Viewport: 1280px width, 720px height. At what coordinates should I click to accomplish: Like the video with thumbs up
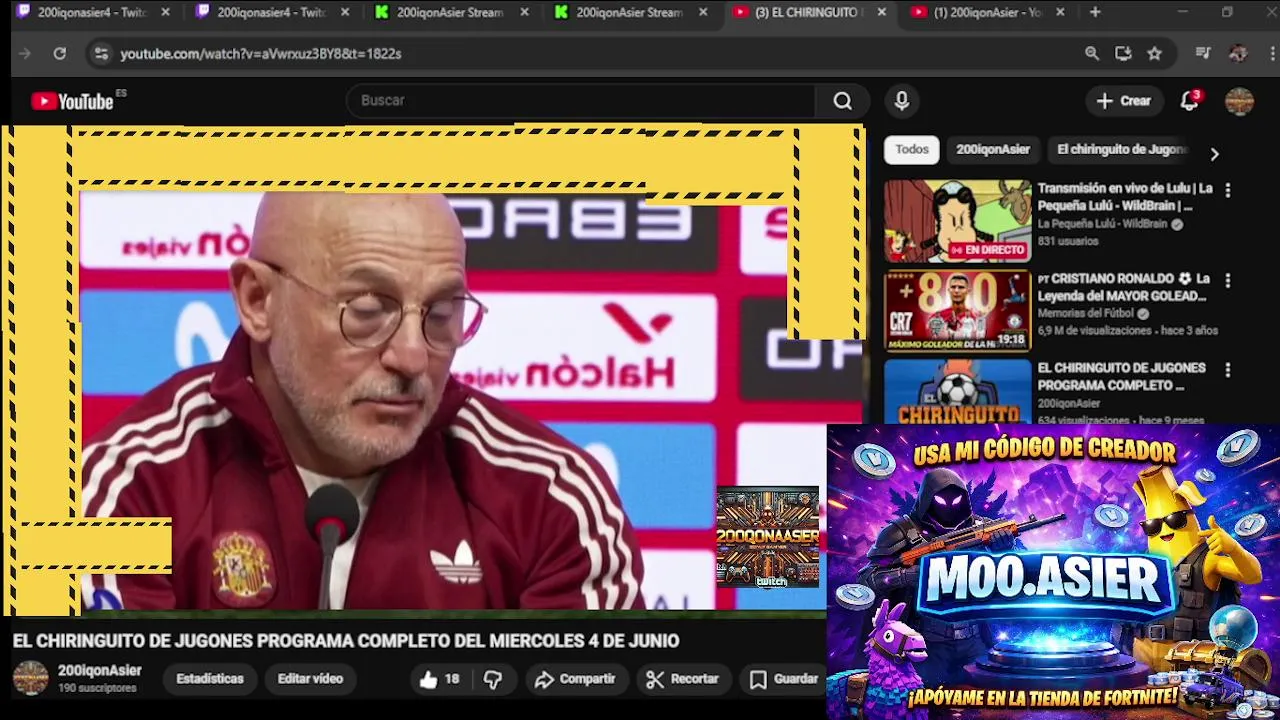(x=438, y=679)
